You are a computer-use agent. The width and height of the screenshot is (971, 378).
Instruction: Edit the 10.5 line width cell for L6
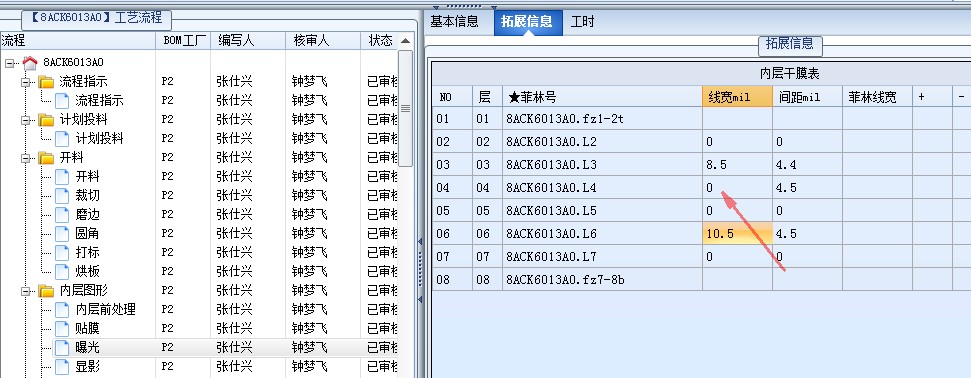coord(737,234)
